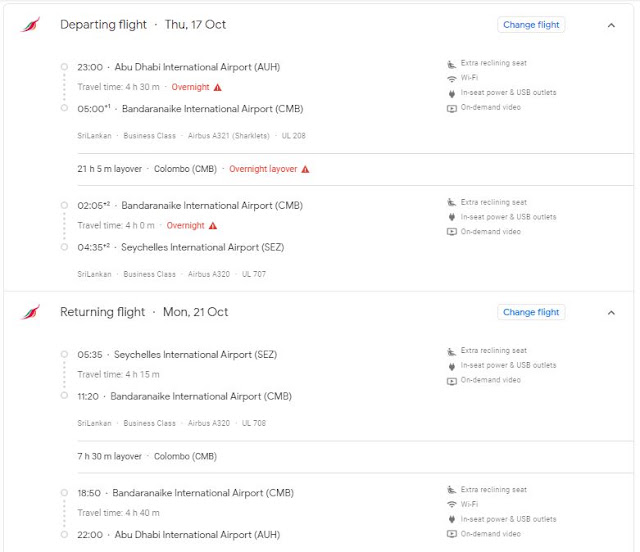Click warning triangle next to 4 h 0 m Overnight
This screenshot has height=552, width=640.
[x=213, y=226]
